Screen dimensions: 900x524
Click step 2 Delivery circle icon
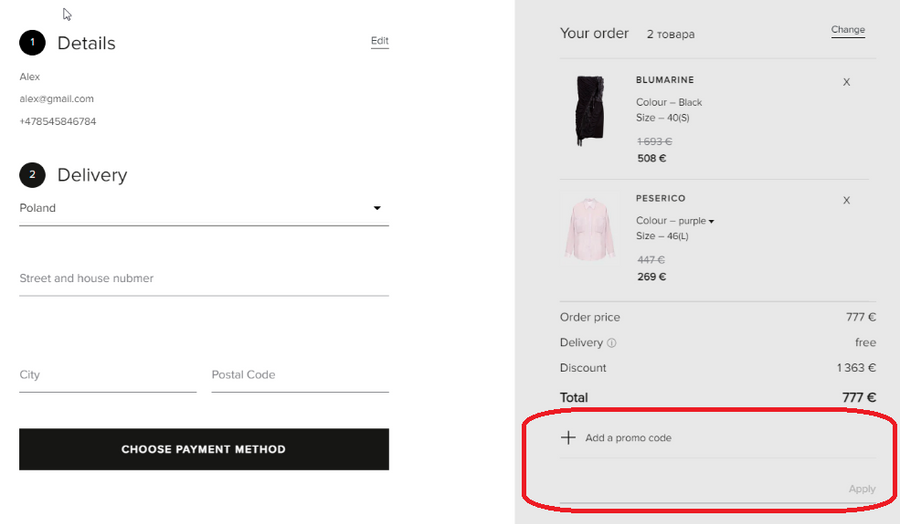point(32,175)
